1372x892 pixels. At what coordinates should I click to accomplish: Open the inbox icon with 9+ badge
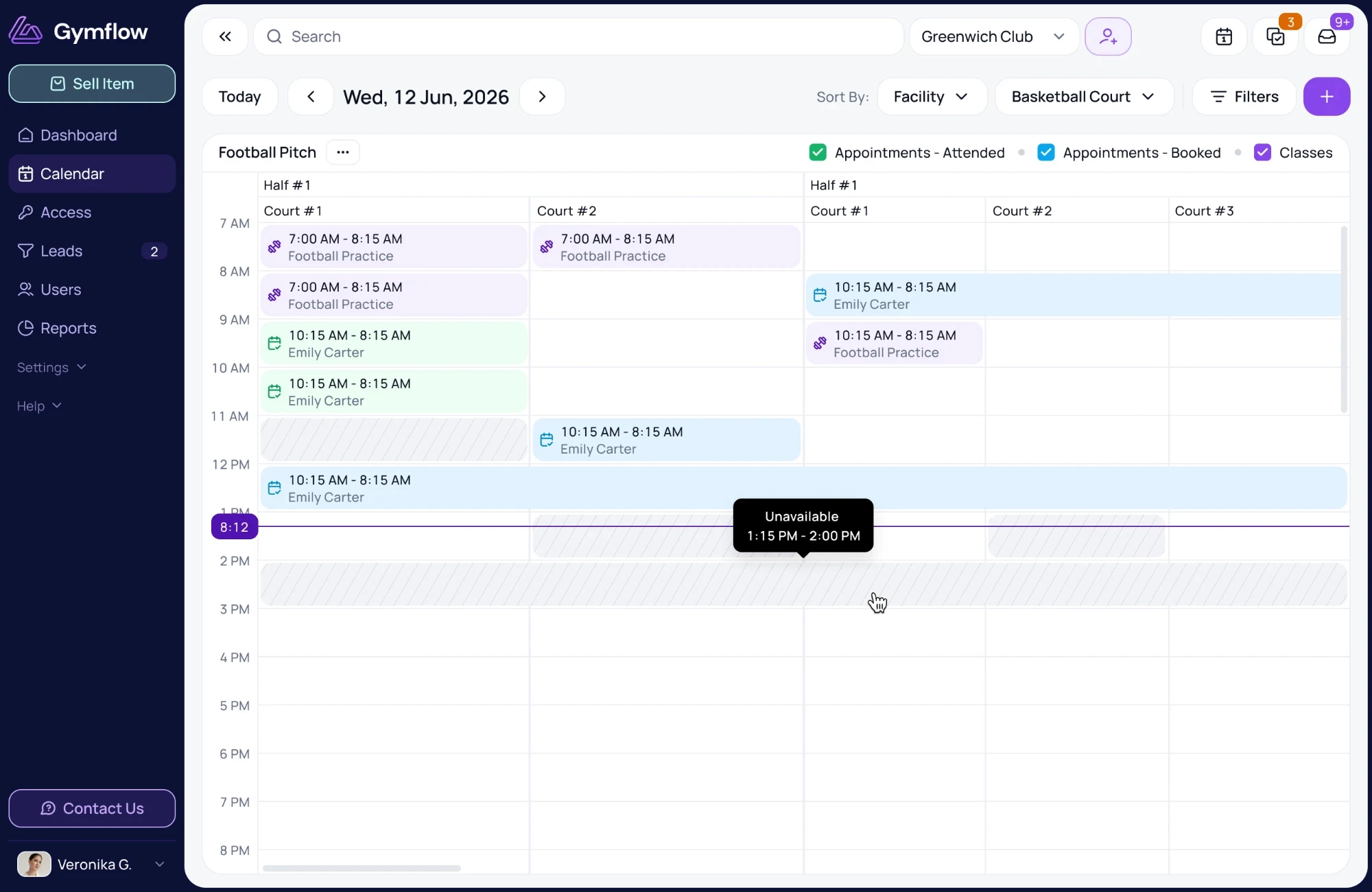1327,36
